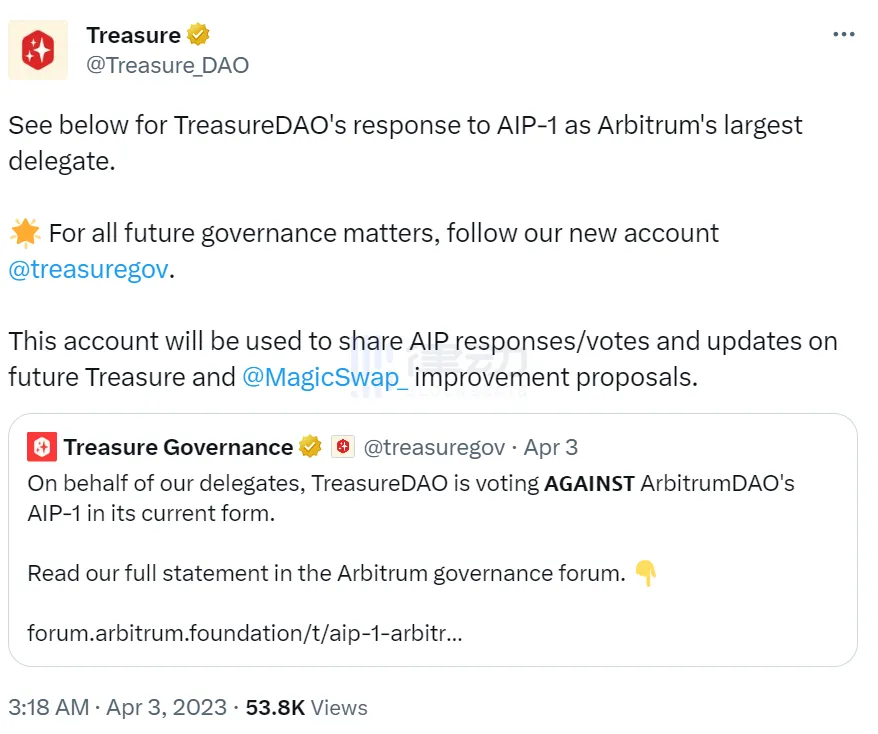Open the tweet's more options menu
This screenshot has height=734, width=878.
[x=844, y=34]
